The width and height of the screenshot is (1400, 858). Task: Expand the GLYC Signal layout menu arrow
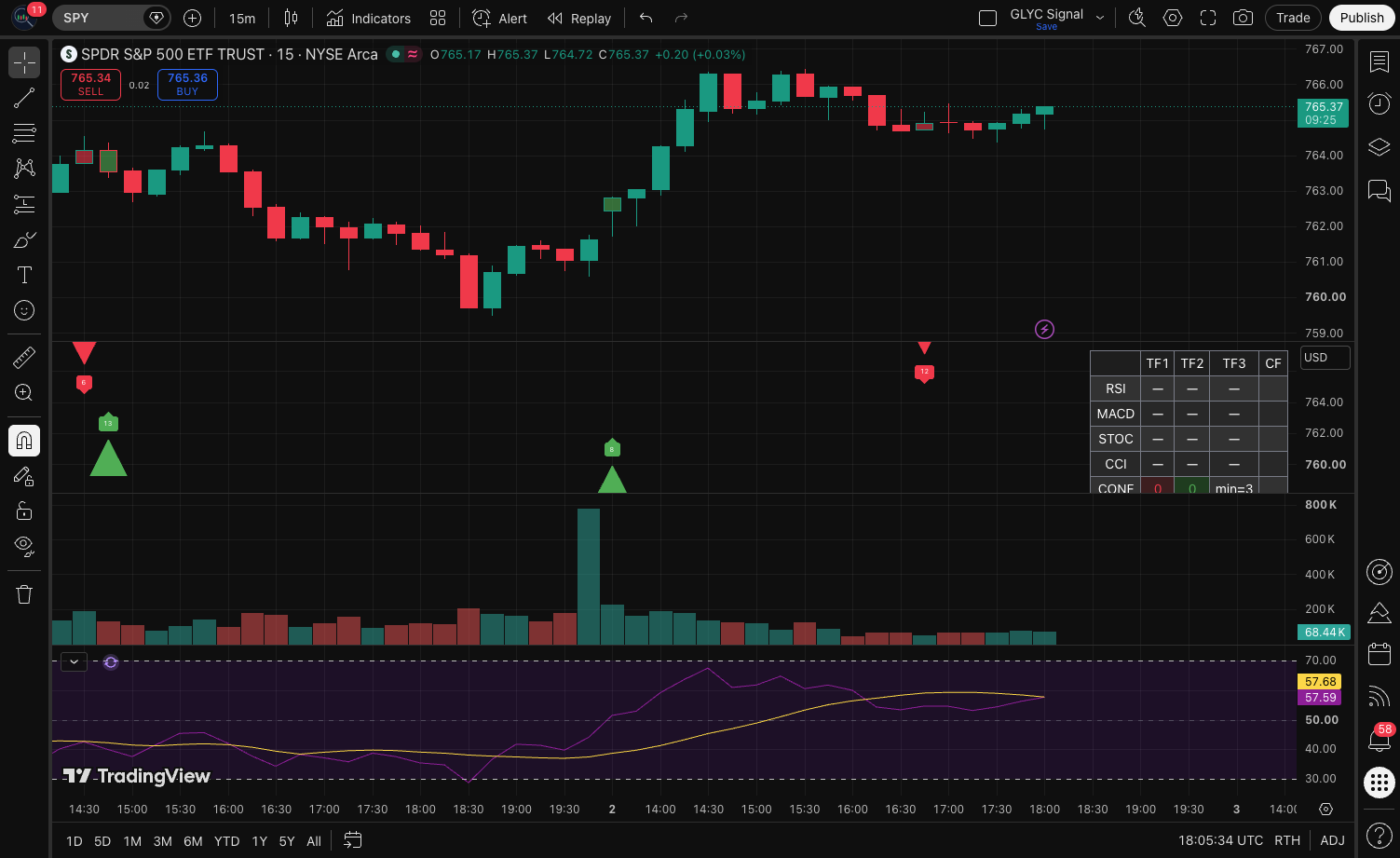(1100, 18)
